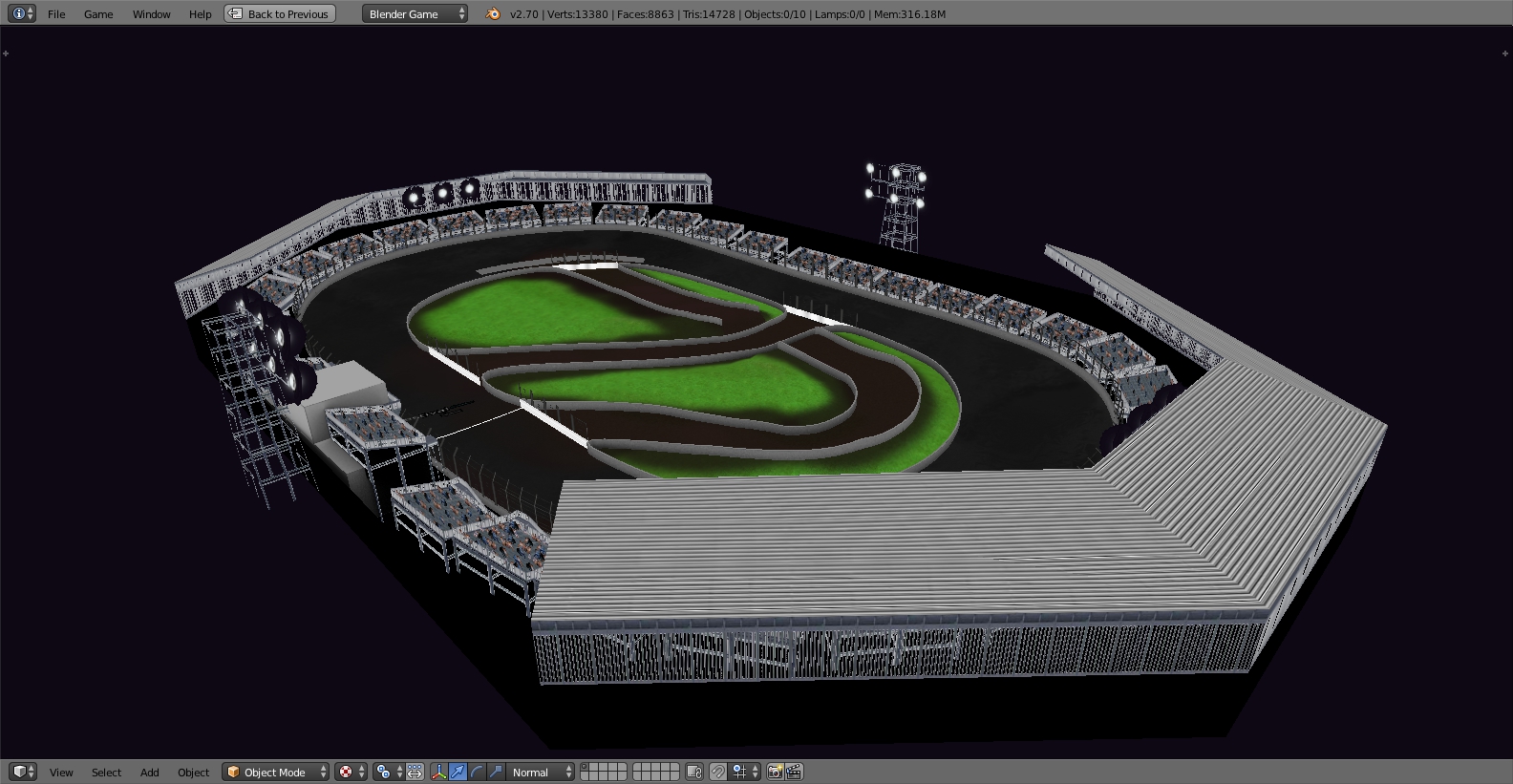
Task: Select the first layer button with dot
Action: [x=586, y=767]
